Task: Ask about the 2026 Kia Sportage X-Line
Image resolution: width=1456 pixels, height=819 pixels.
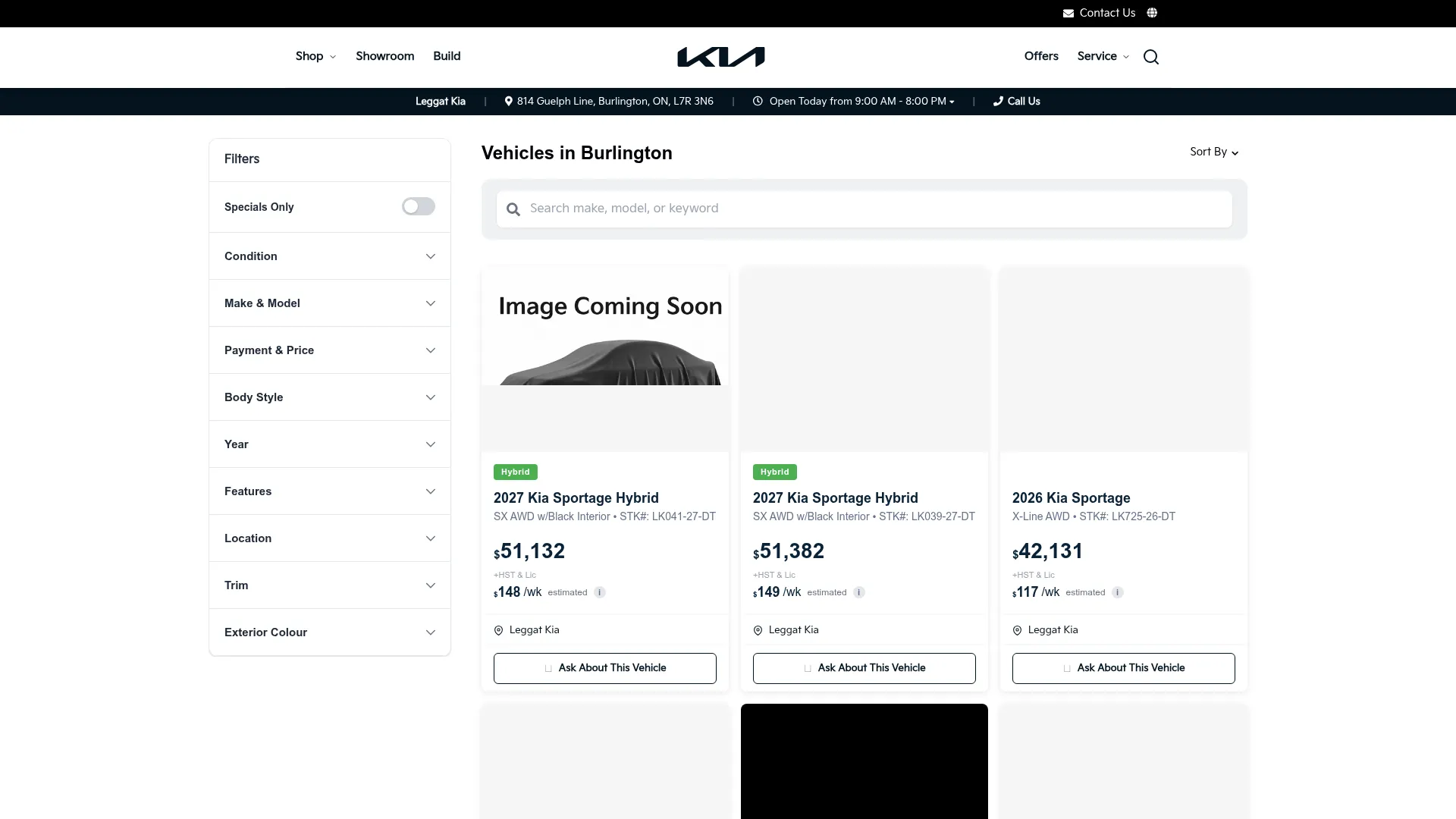Action: point(1123,668)
